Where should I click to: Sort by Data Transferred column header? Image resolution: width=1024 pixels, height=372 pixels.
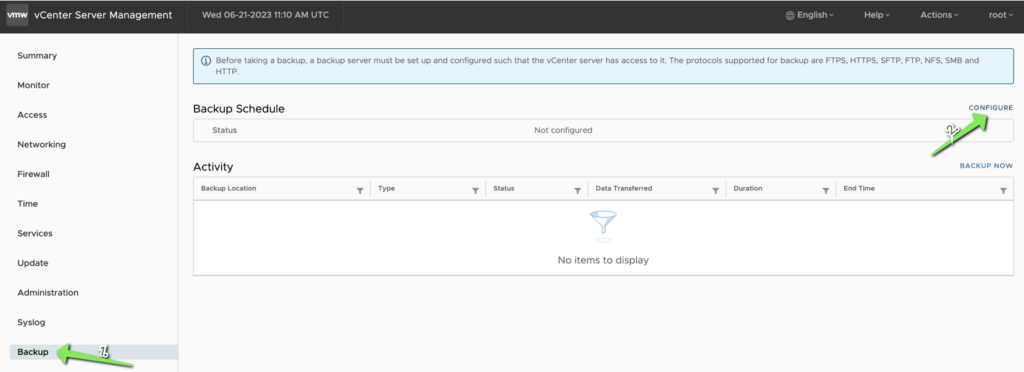pos(624,189)
